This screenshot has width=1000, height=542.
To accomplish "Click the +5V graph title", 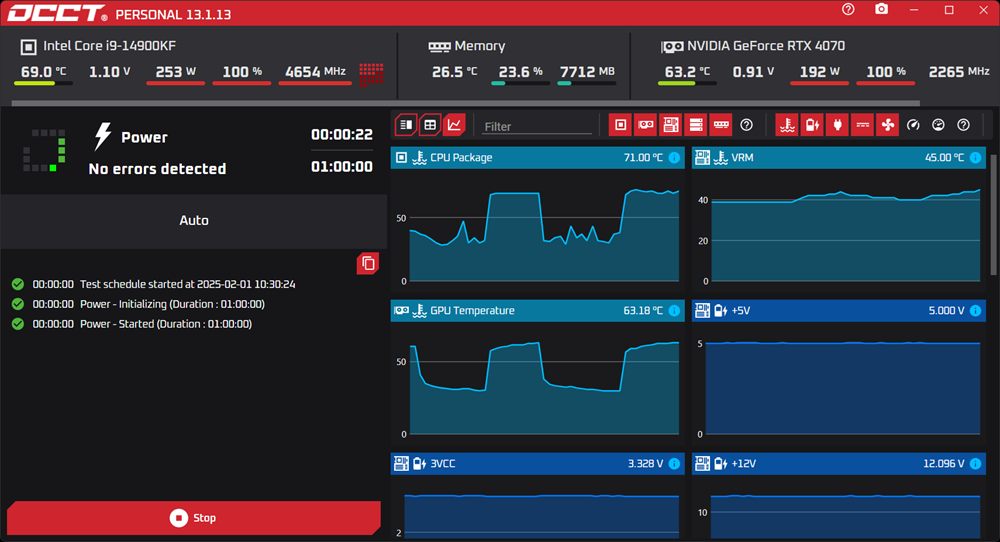I will coord(741,311).
